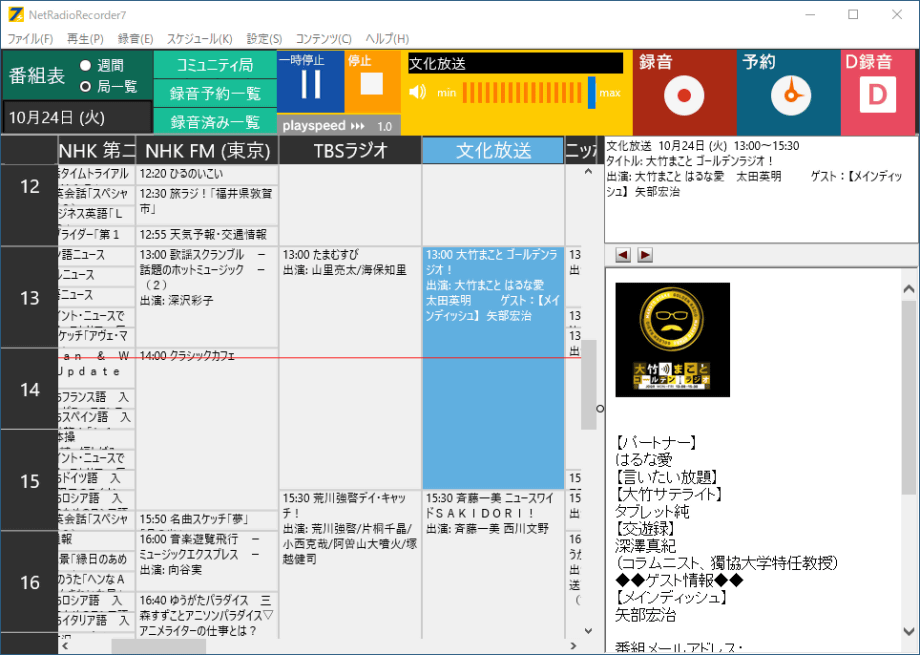The image size is (920, 655).
Task: Open the コンテンツ(C) menu
Action: point(323,39)
